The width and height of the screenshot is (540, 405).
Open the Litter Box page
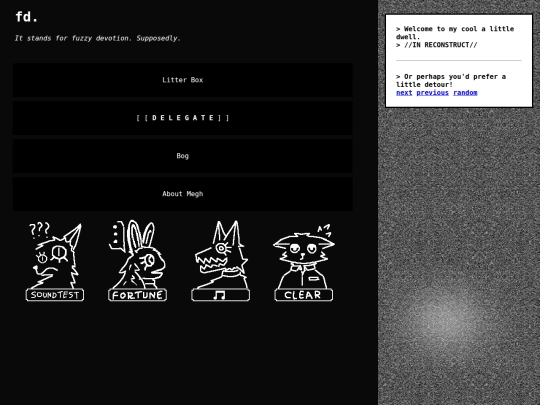[183, 80]
